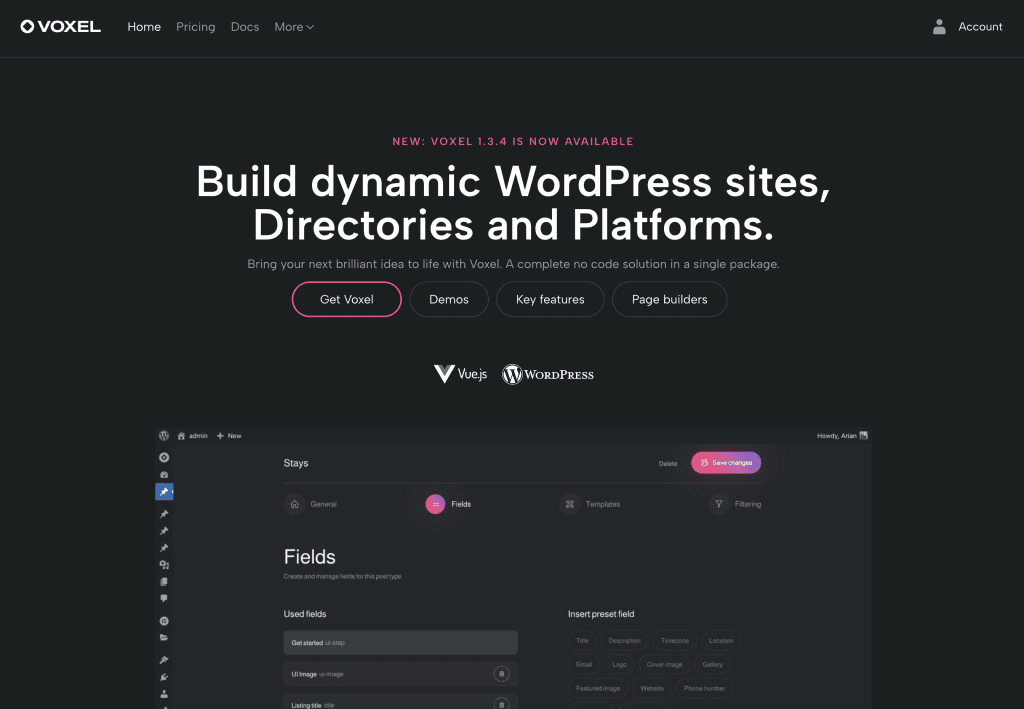Insert the Website preset field
The width and height of the screenshot is (1024, 709).
click(x=652, y=688)
